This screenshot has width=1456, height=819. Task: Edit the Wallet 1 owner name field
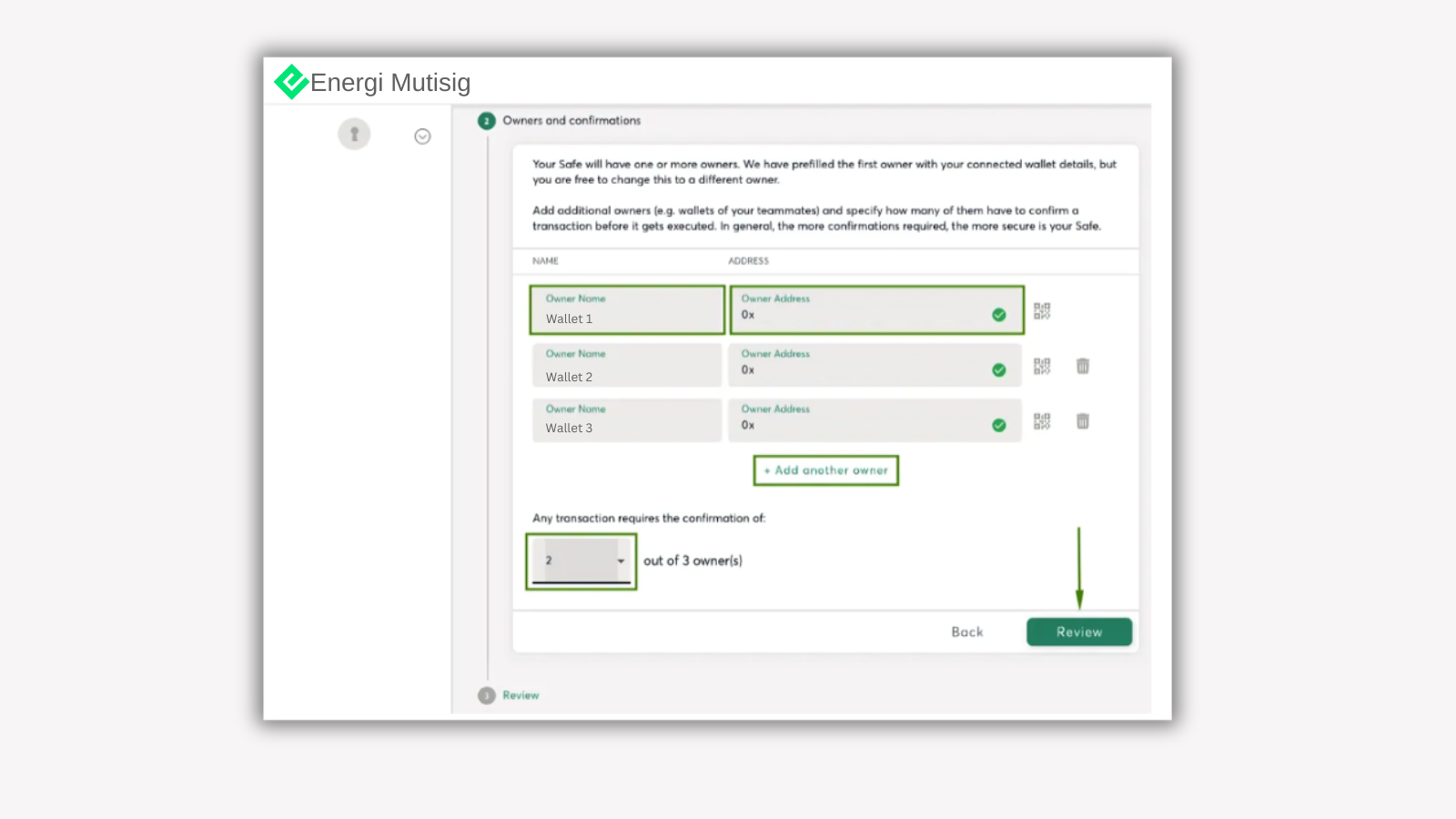coord(627,310)
